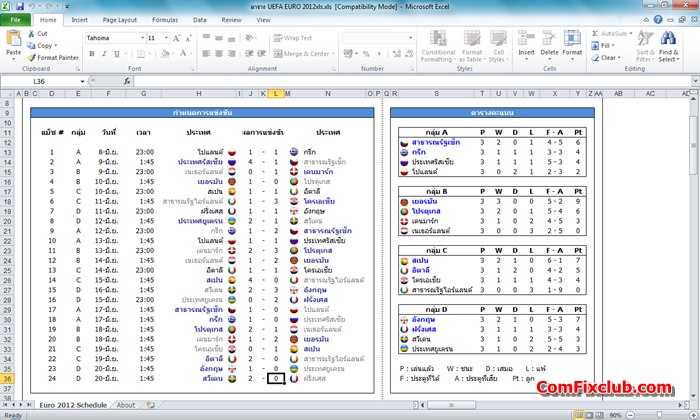This screenshot has width=700, height=420.
Task: Open Cell Styles gallery
Action: [497, 46]
